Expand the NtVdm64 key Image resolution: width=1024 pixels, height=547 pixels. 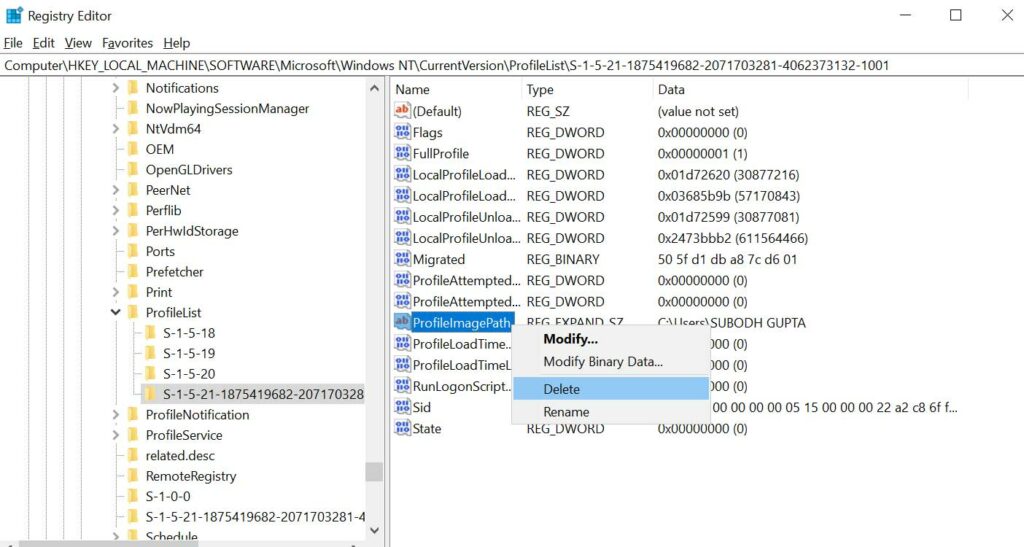(x=116, y=129)
